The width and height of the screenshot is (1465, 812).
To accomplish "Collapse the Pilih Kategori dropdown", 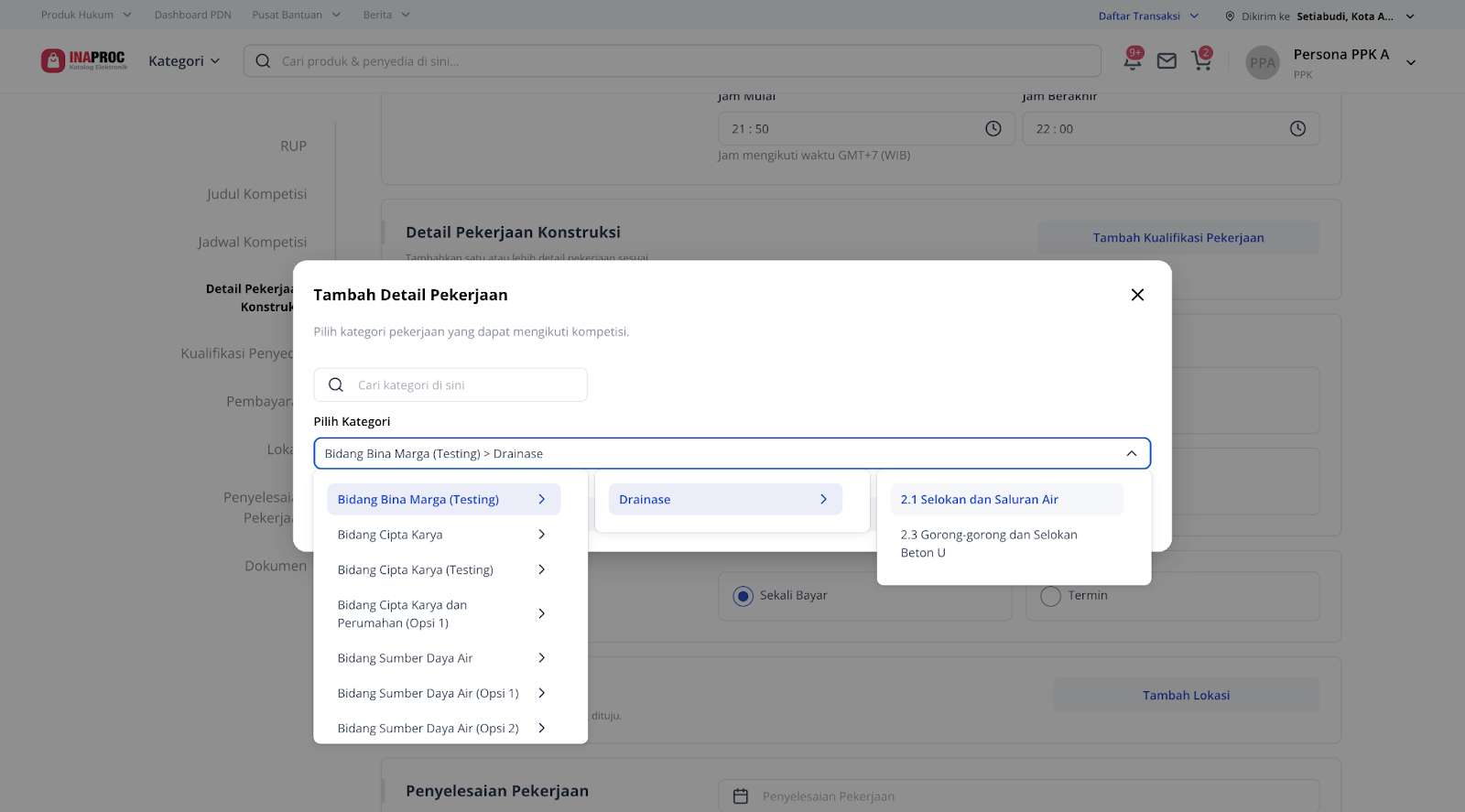I will (x=1131, y=454).
